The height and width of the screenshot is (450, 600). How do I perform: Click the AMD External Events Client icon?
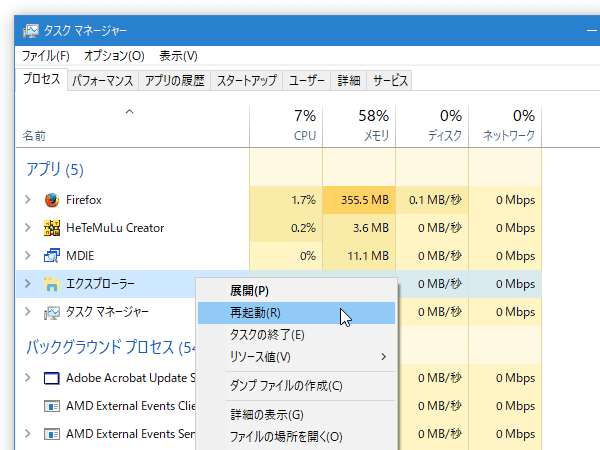coord(52,406)
